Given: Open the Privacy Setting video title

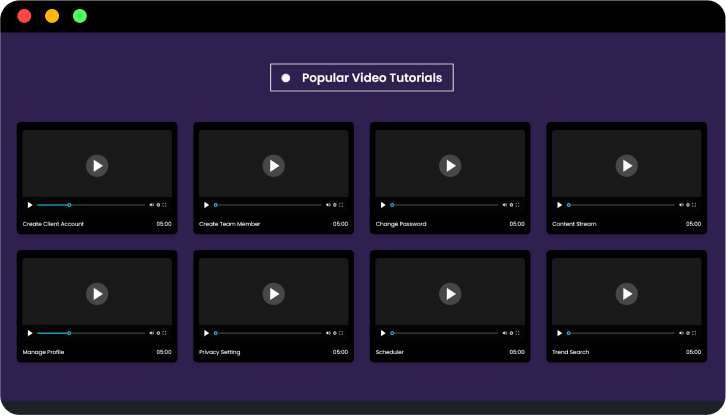Looking at the screenshot, I should (219, 352).
